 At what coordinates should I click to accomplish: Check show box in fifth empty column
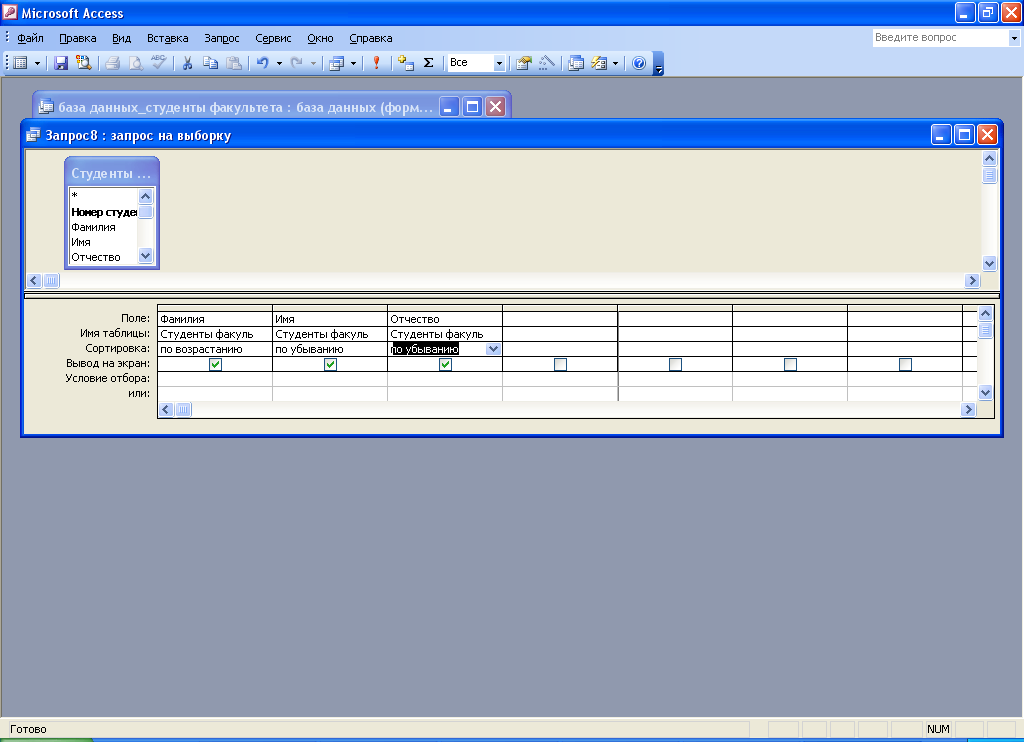point(675,364)
